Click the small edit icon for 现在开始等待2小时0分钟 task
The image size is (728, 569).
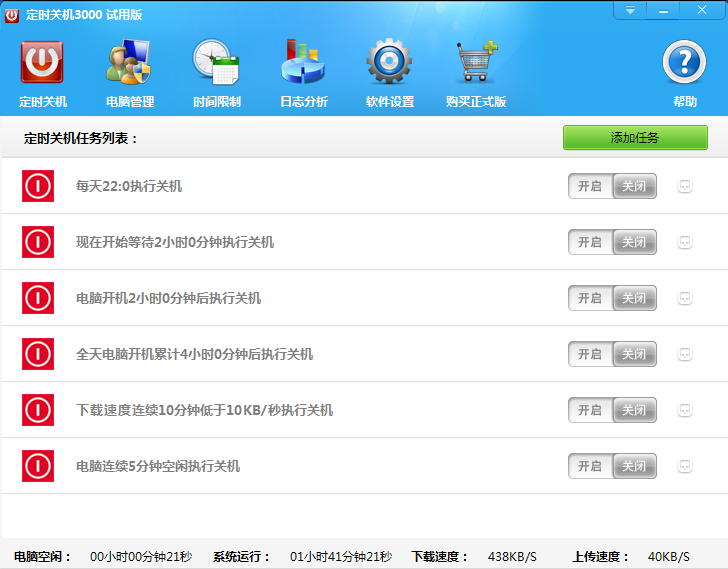point(685,242)
